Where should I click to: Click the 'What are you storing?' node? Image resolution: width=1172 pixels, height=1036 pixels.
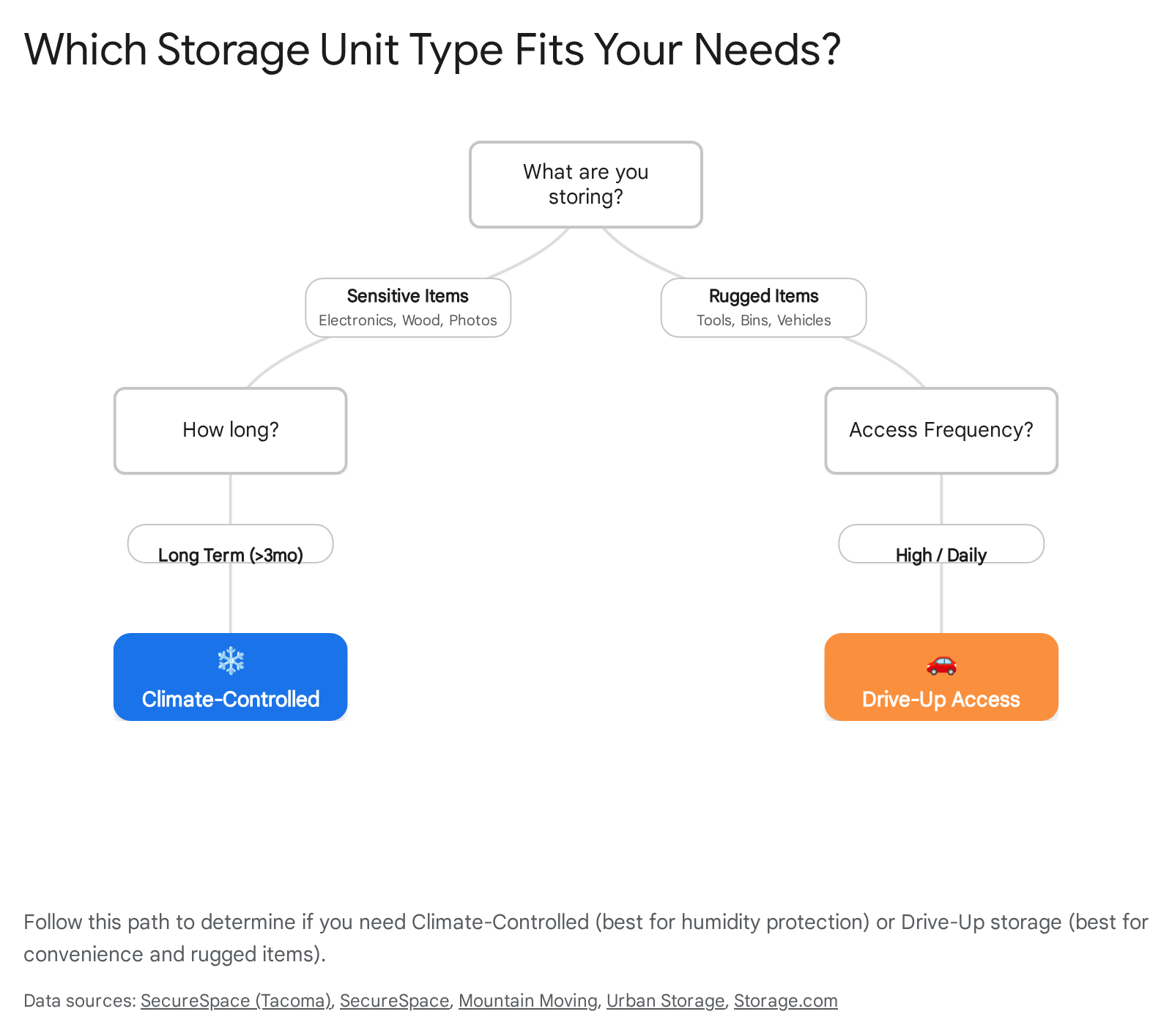click(x=585, y=185)
